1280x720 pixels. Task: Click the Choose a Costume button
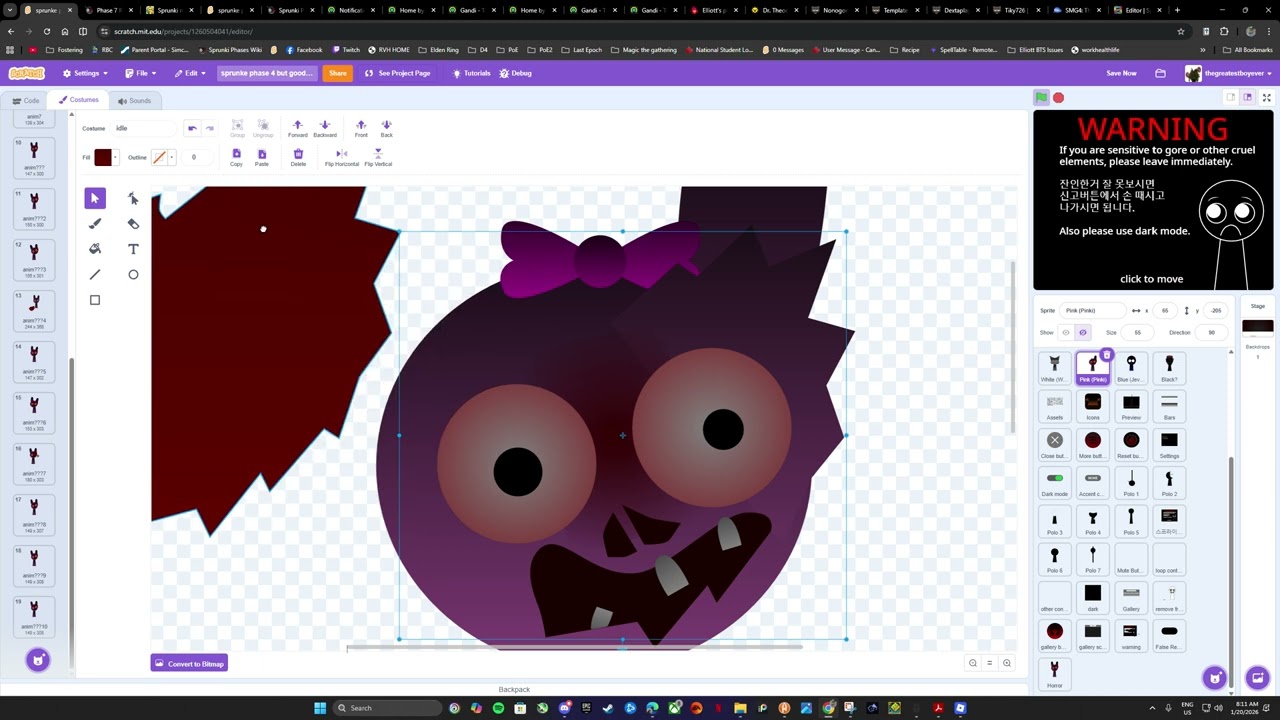pos(38,660)
